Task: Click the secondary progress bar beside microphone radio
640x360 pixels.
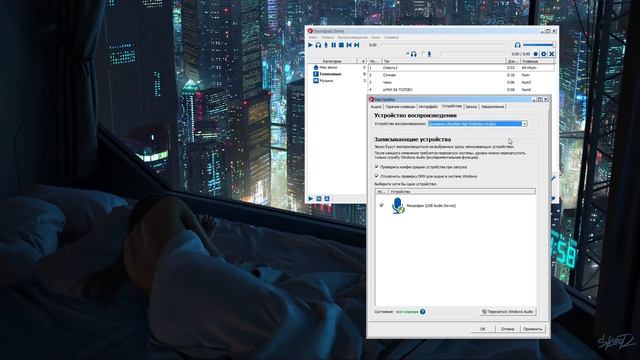Action: [473, 53]
